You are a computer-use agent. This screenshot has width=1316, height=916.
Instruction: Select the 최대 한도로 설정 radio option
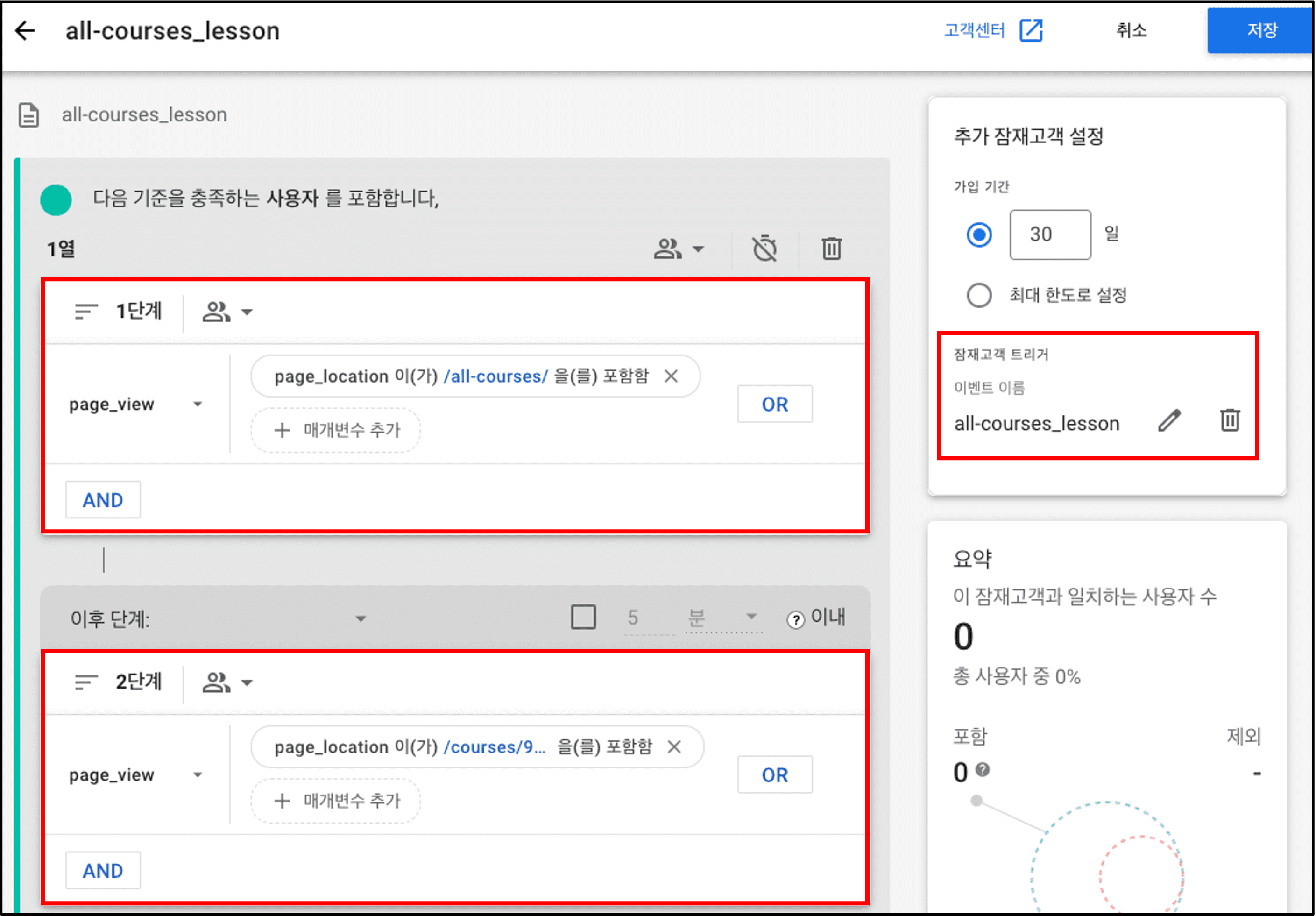pyautogui.click(x=979, y=295)
